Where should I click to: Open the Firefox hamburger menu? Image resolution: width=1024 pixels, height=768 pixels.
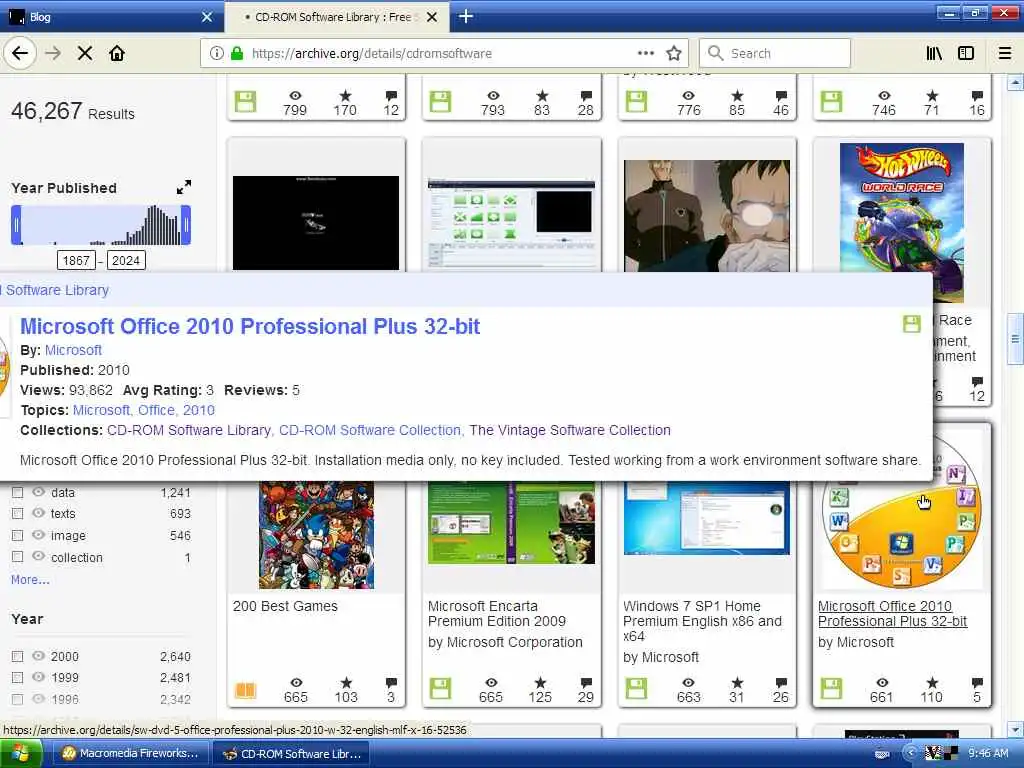pyautogui.click(x=1005, y=54)
